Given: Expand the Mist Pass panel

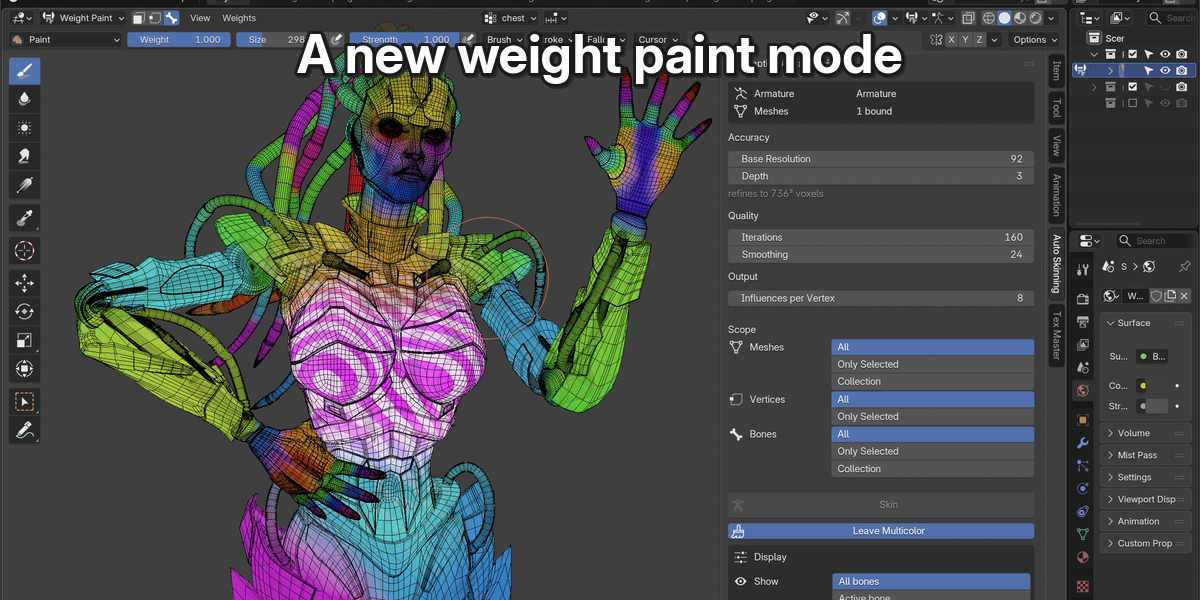Looking at the screenshot, I should tap(1145, 455).
